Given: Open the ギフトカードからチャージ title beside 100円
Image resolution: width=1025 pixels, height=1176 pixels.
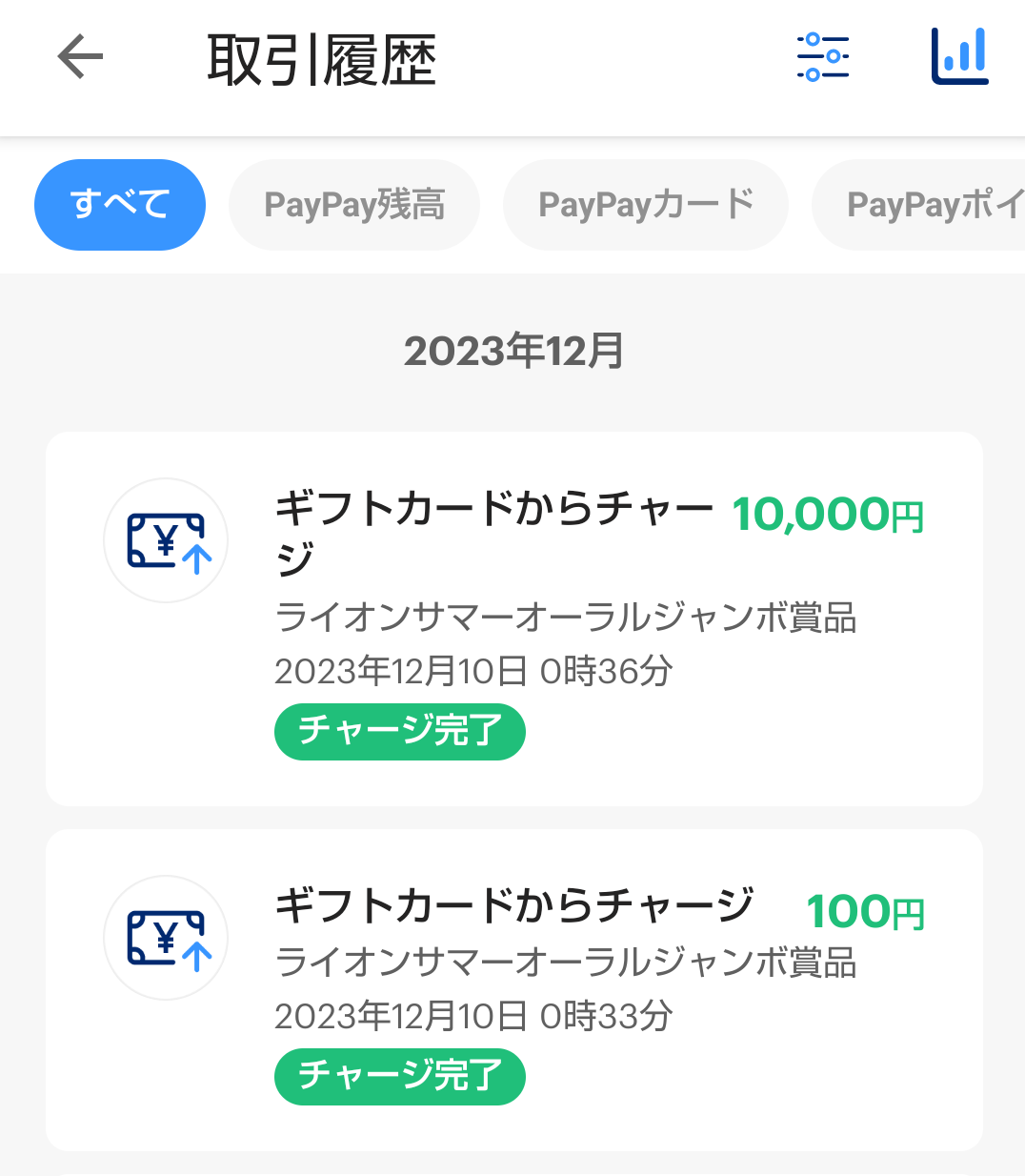Looking at the screenshot, I should coord(514,905).
